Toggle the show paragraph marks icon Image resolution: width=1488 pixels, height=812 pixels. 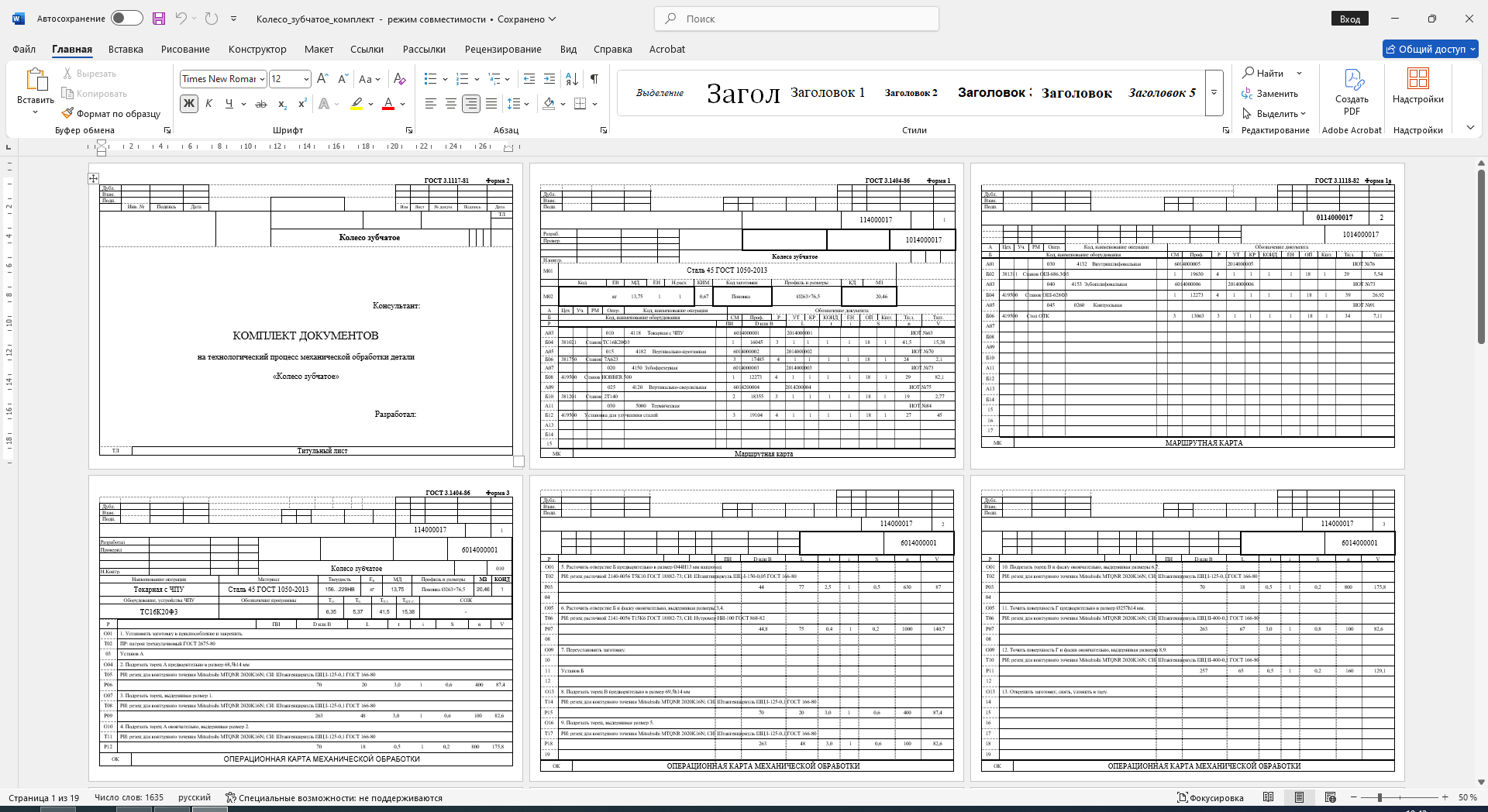pos(594,78)
